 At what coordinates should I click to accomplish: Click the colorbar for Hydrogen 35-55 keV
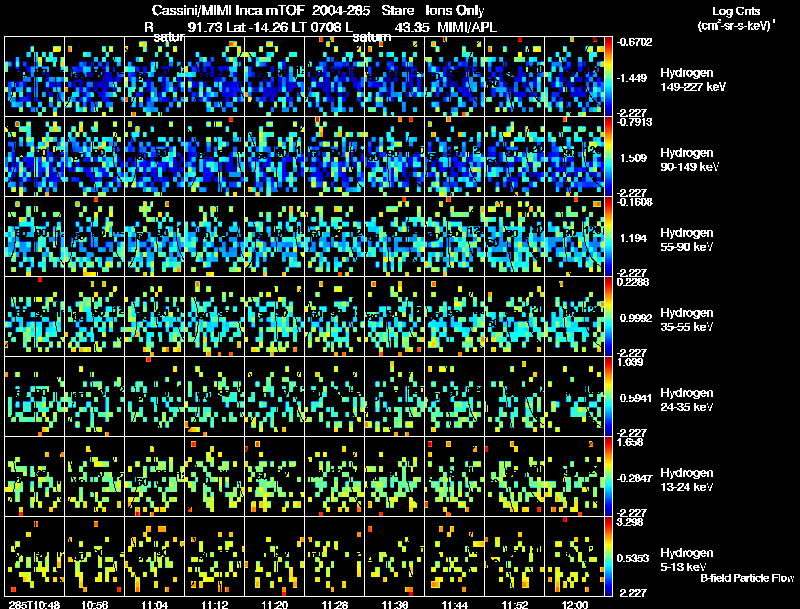tap(608, 316)
